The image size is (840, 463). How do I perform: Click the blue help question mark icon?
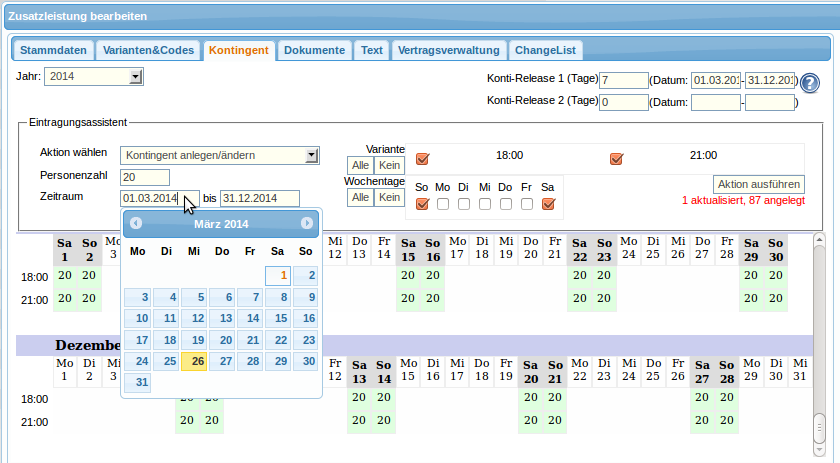810,83
